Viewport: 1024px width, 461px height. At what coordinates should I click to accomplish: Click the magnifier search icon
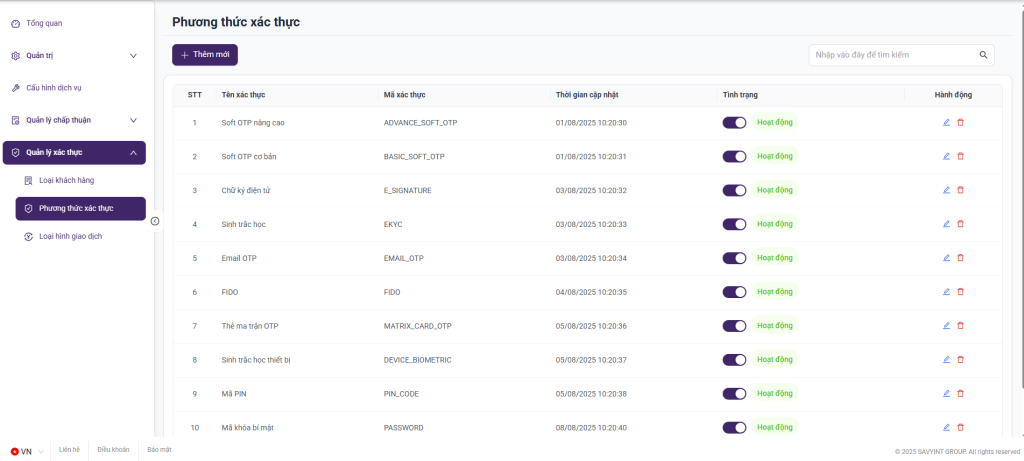click(983, 55)
